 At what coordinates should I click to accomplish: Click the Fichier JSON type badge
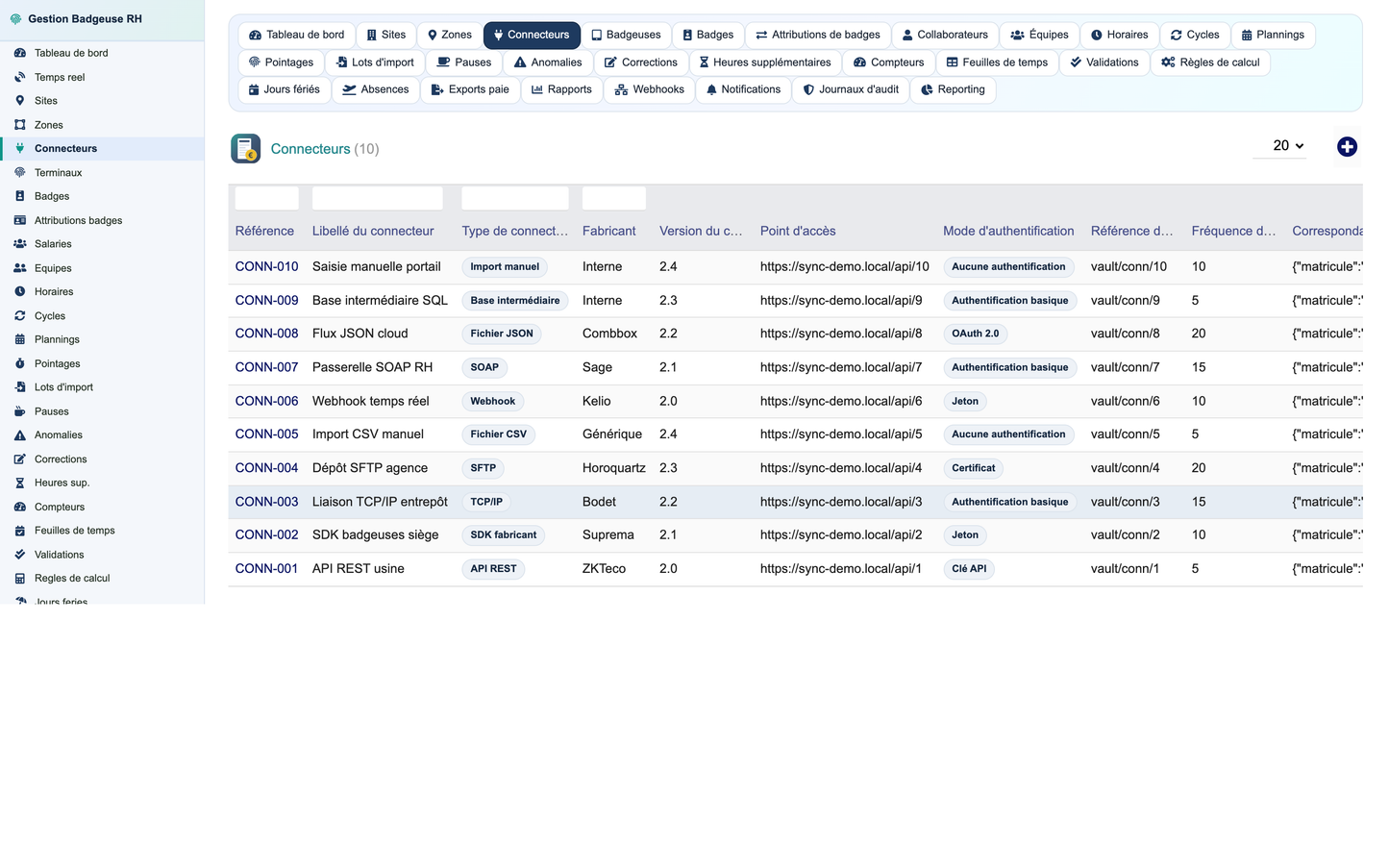501,334
